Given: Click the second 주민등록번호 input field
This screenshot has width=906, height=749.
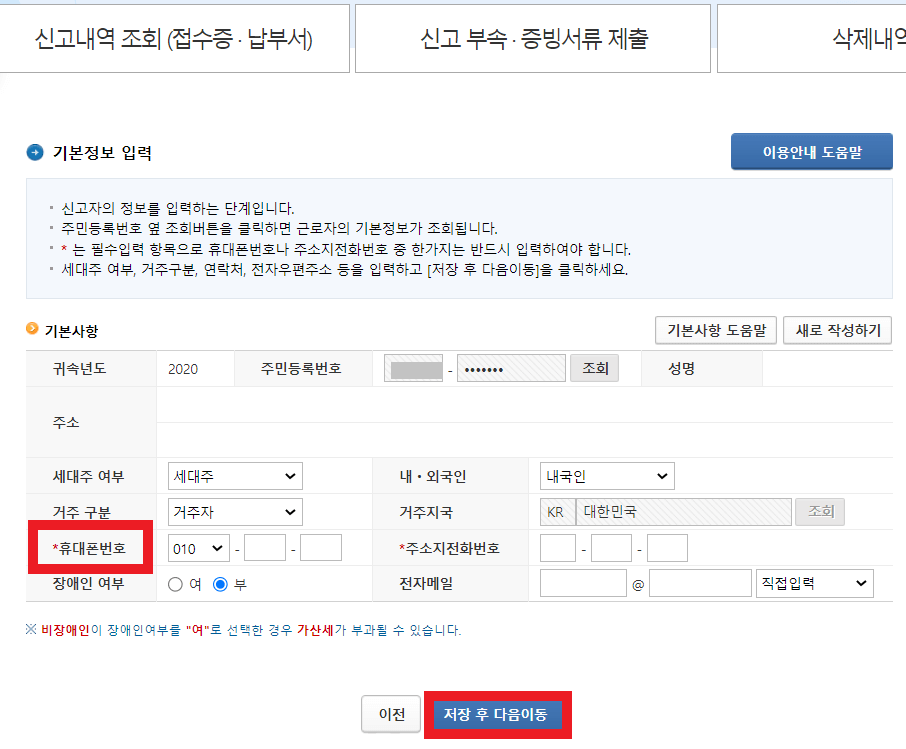Looking at the screenshot, I should click(x=510, y=367).
